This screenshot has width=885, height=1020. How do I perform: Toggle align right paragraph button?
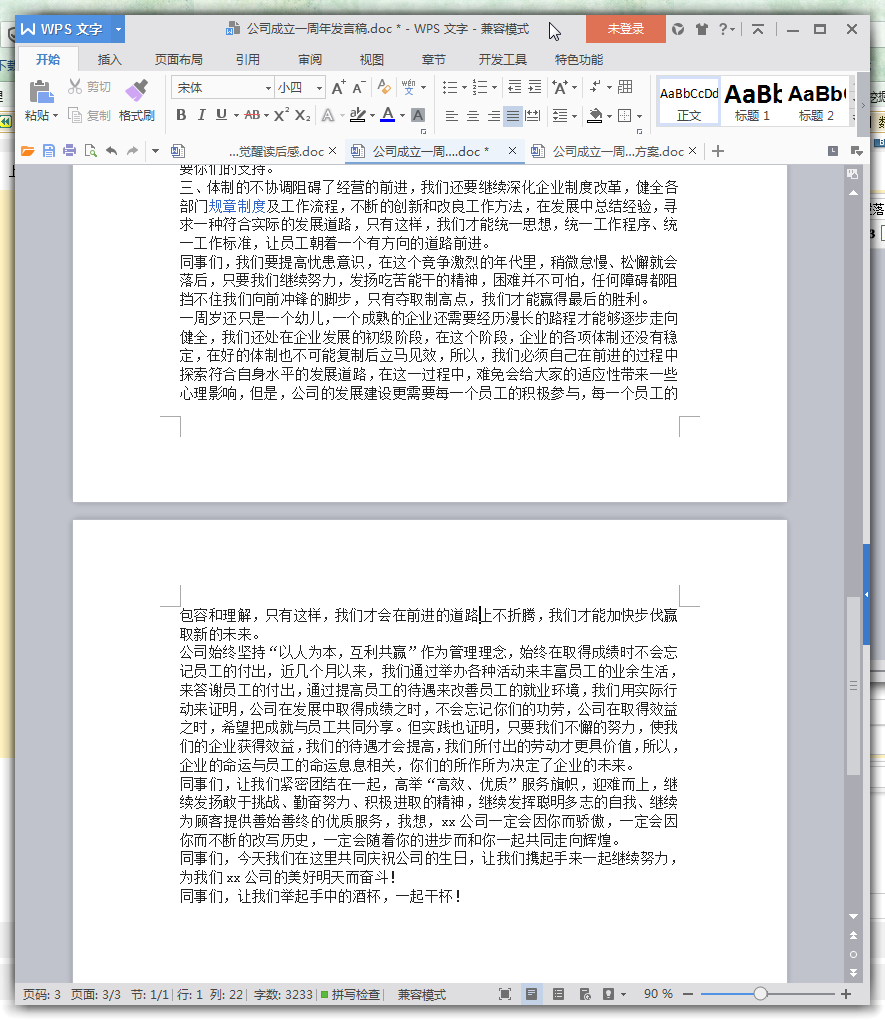[494, 116]
